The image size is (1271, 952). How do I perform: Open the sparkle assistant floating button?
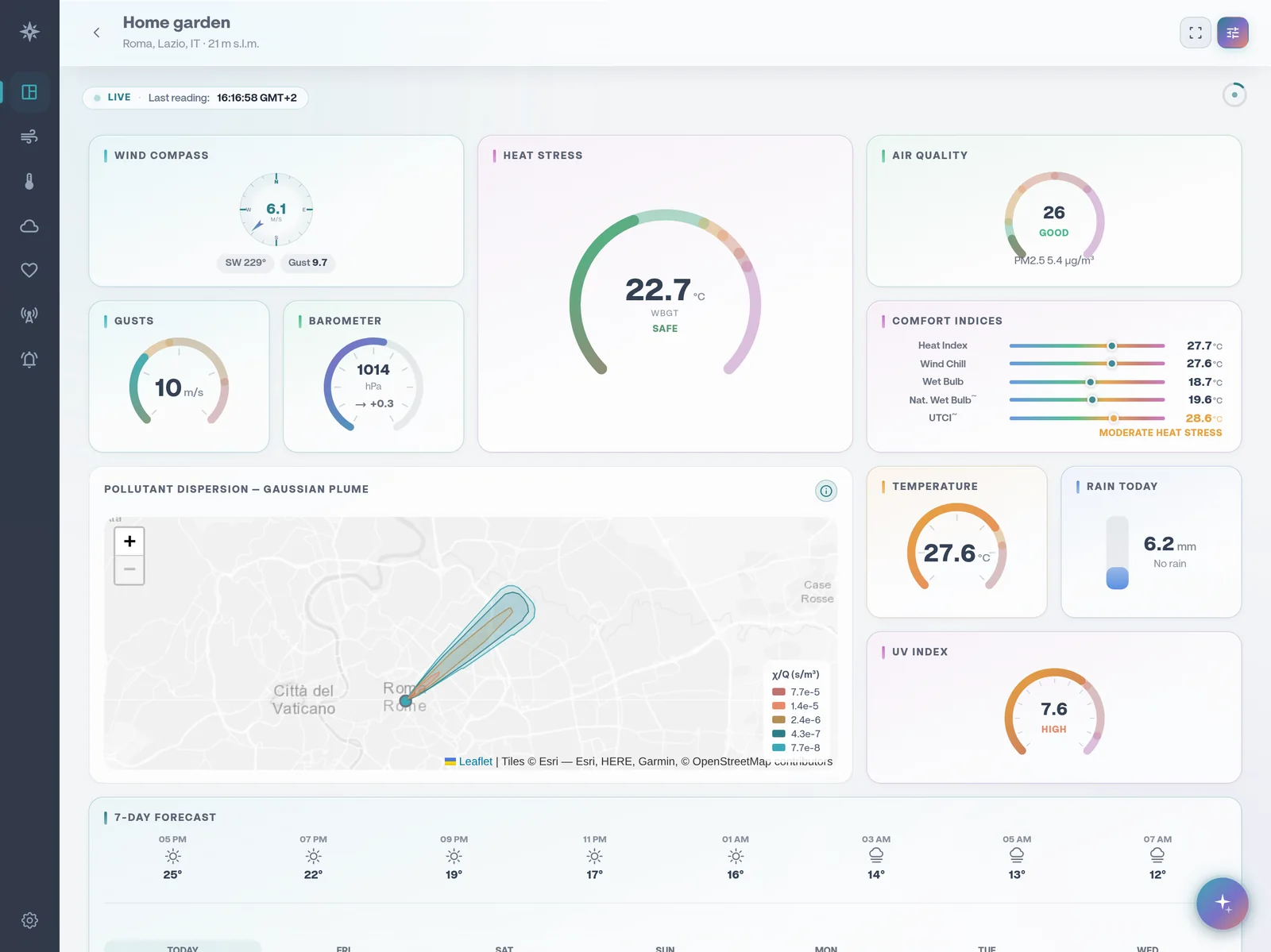1223,903
